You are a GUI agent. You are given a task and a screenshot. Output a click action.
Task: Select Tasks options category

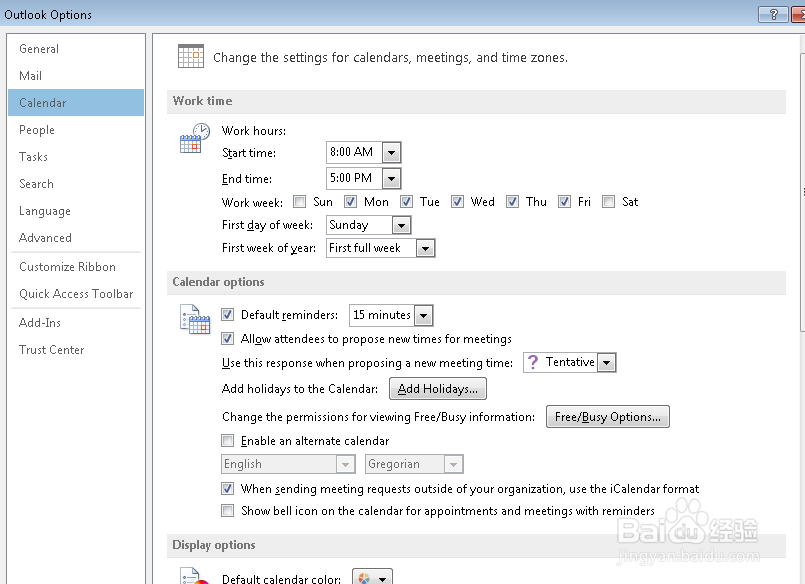76,157
